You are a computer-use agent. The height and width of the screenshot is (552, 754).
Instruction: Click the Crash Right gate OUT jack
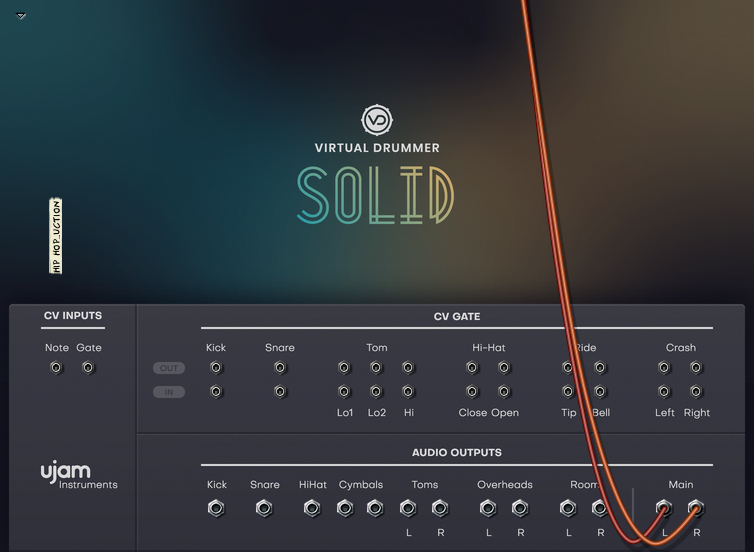click(x=696, y=368)
